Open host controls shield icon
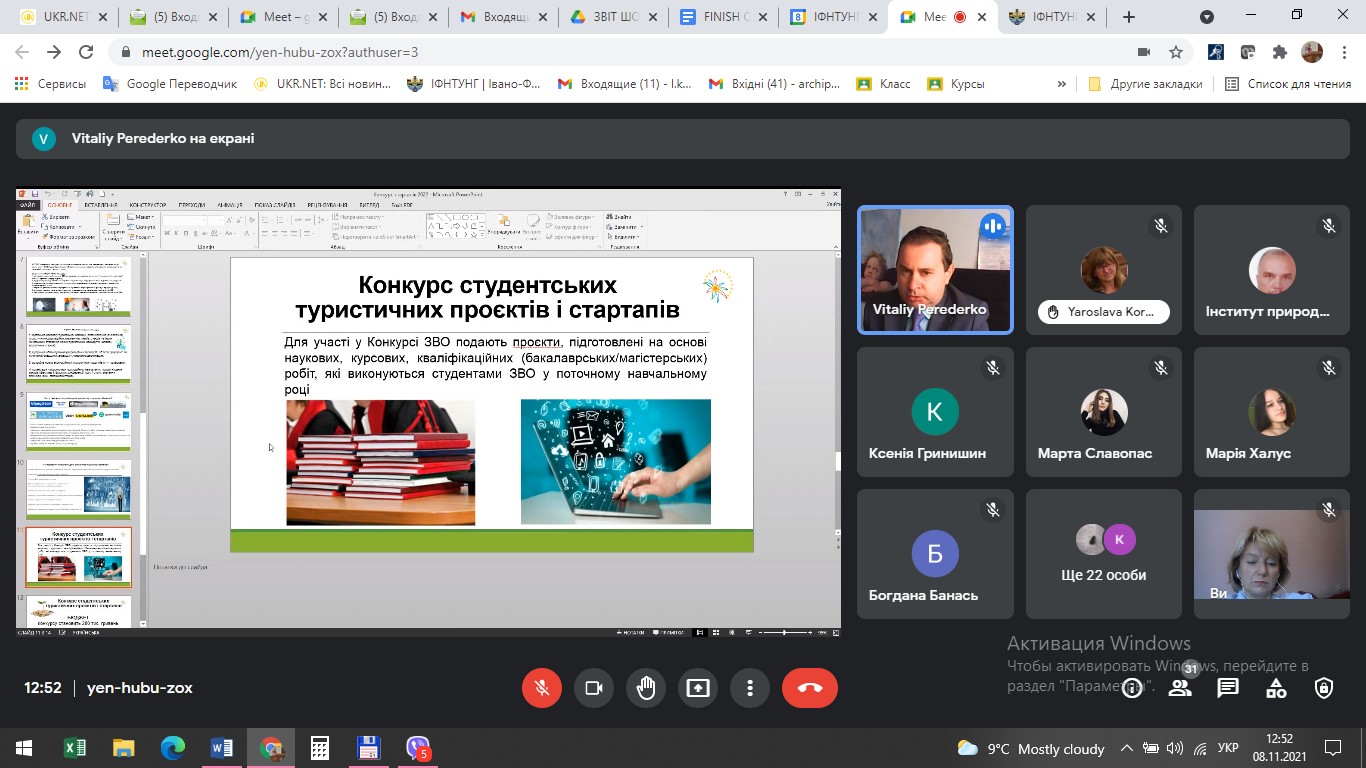 (x=1324, y=688)
